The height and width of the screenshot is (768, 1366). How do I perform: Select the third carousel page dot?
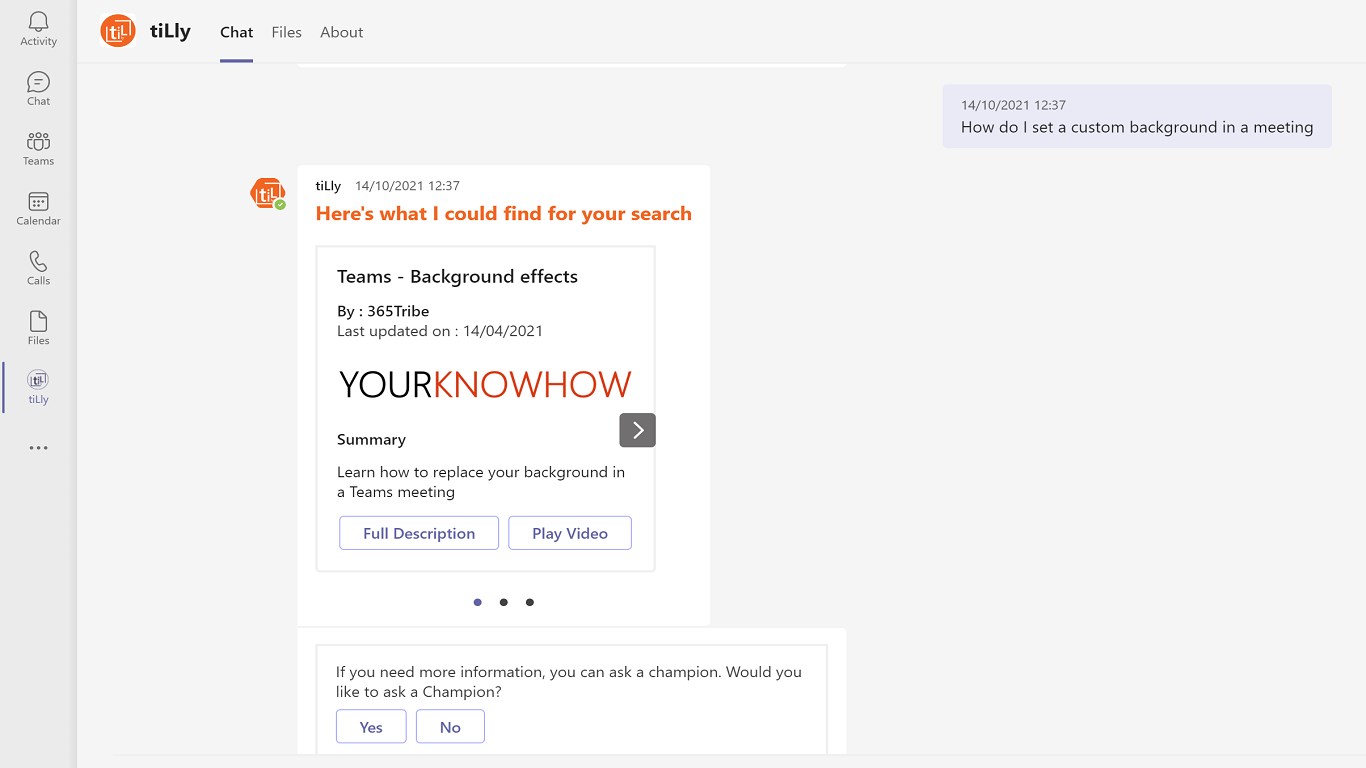coord(530,602)
